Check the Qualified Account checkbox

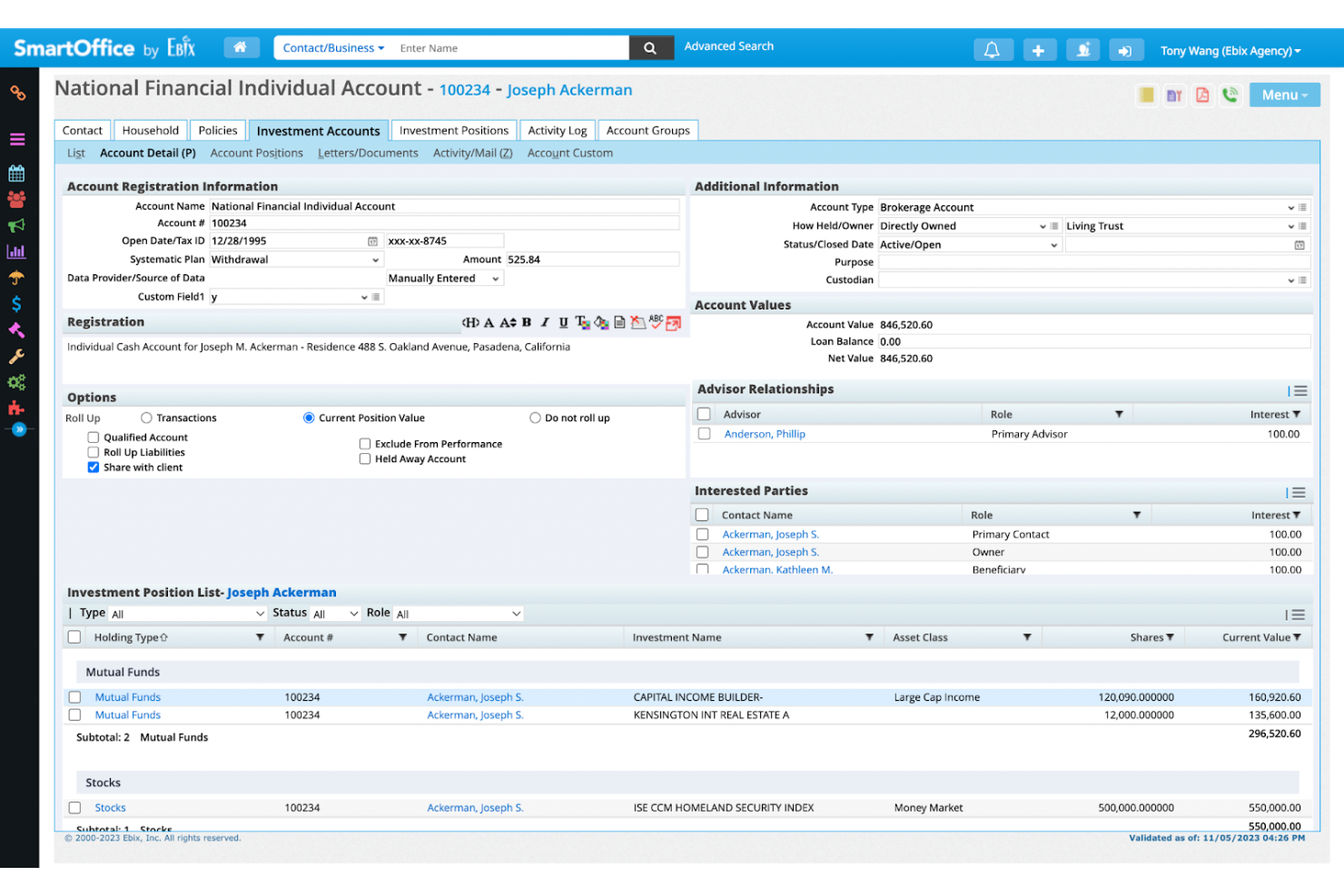point(93,438)
